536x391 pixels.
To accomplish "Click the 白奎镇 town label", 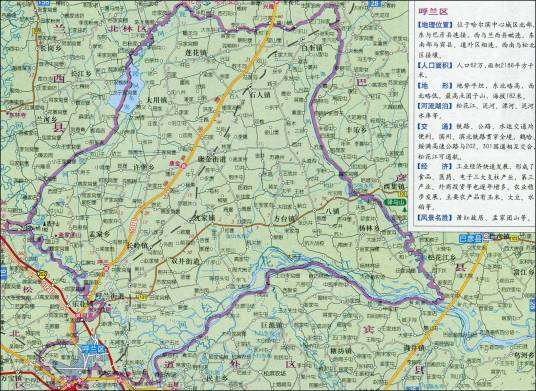I will pyautogui.click(x=312, y=48).
